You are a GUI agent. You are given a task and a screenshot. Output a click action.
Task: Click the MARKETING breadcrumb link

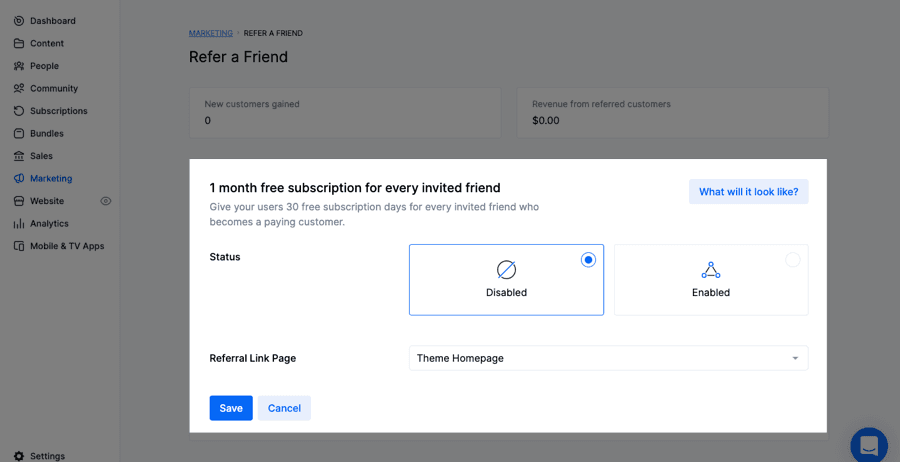click(210, 33)
